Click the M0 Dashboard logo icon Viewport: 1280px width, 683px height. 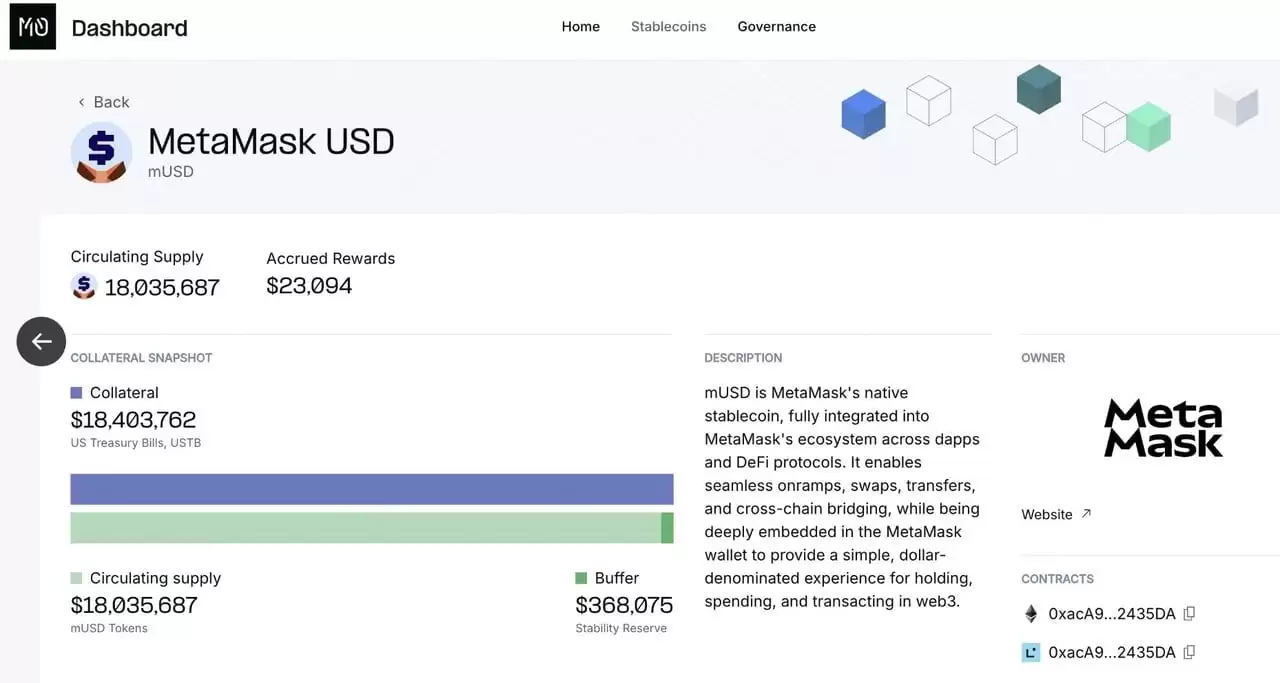(33, 27)
